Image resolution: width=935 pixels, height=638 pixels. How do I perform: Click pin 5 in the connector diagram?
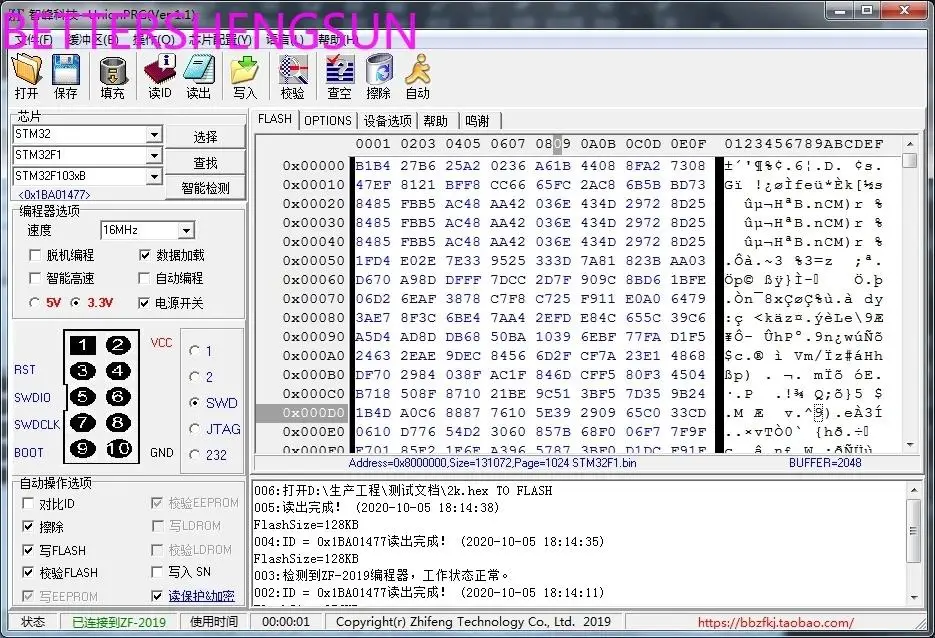pyautogui.click(x=83, y=397)
